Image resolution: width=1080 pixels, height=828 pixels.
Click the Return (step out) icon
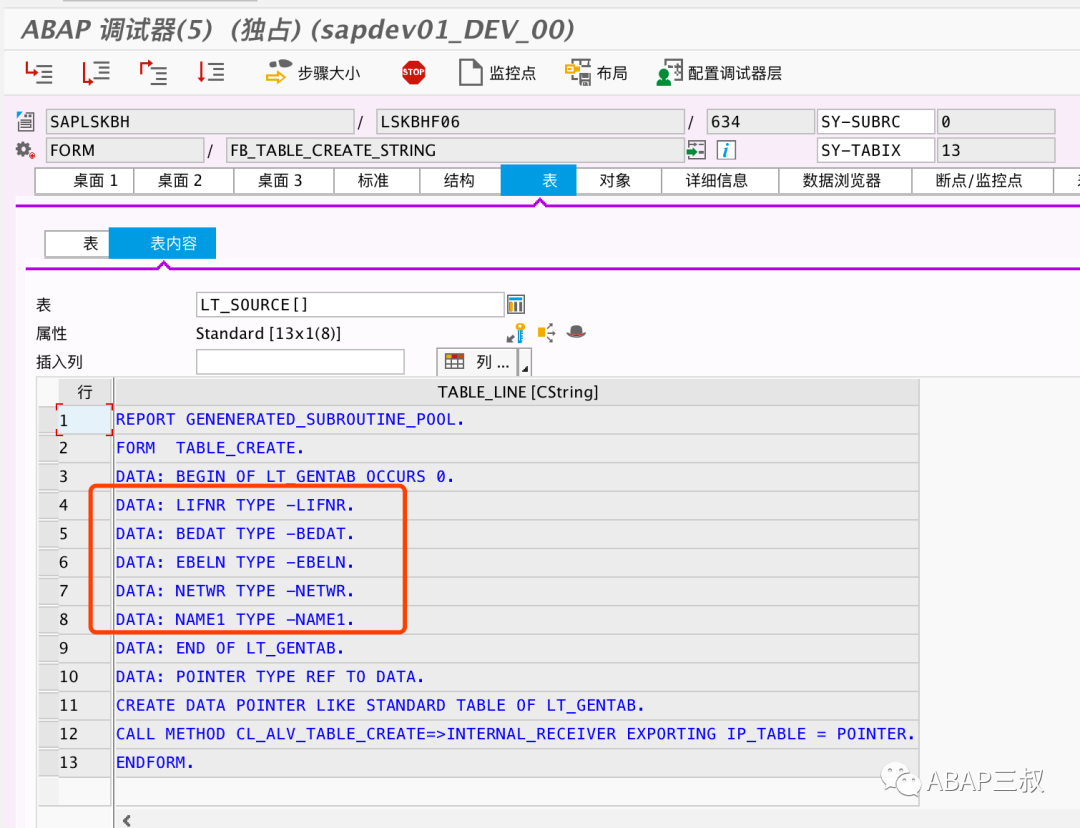(153, 72)
